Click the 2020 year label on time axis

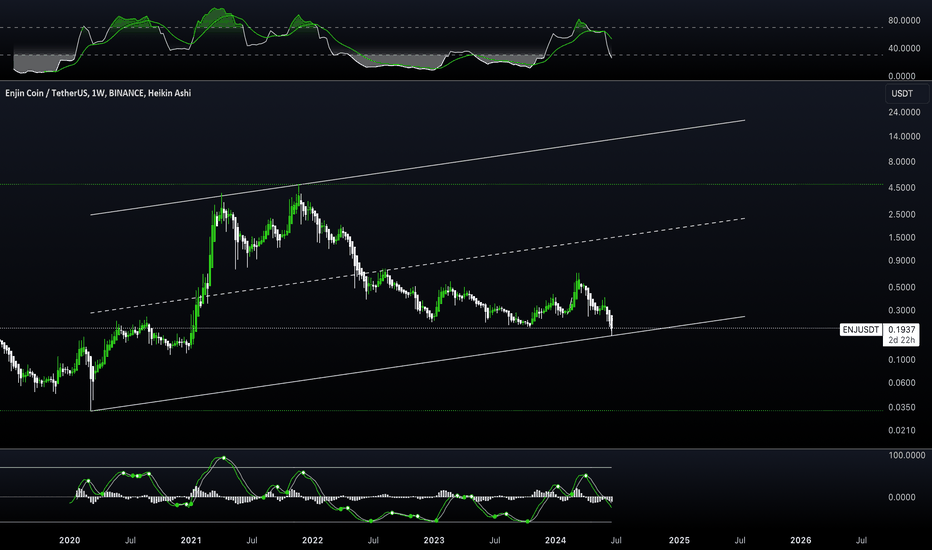pyautogui.click(x=70, y=540)
